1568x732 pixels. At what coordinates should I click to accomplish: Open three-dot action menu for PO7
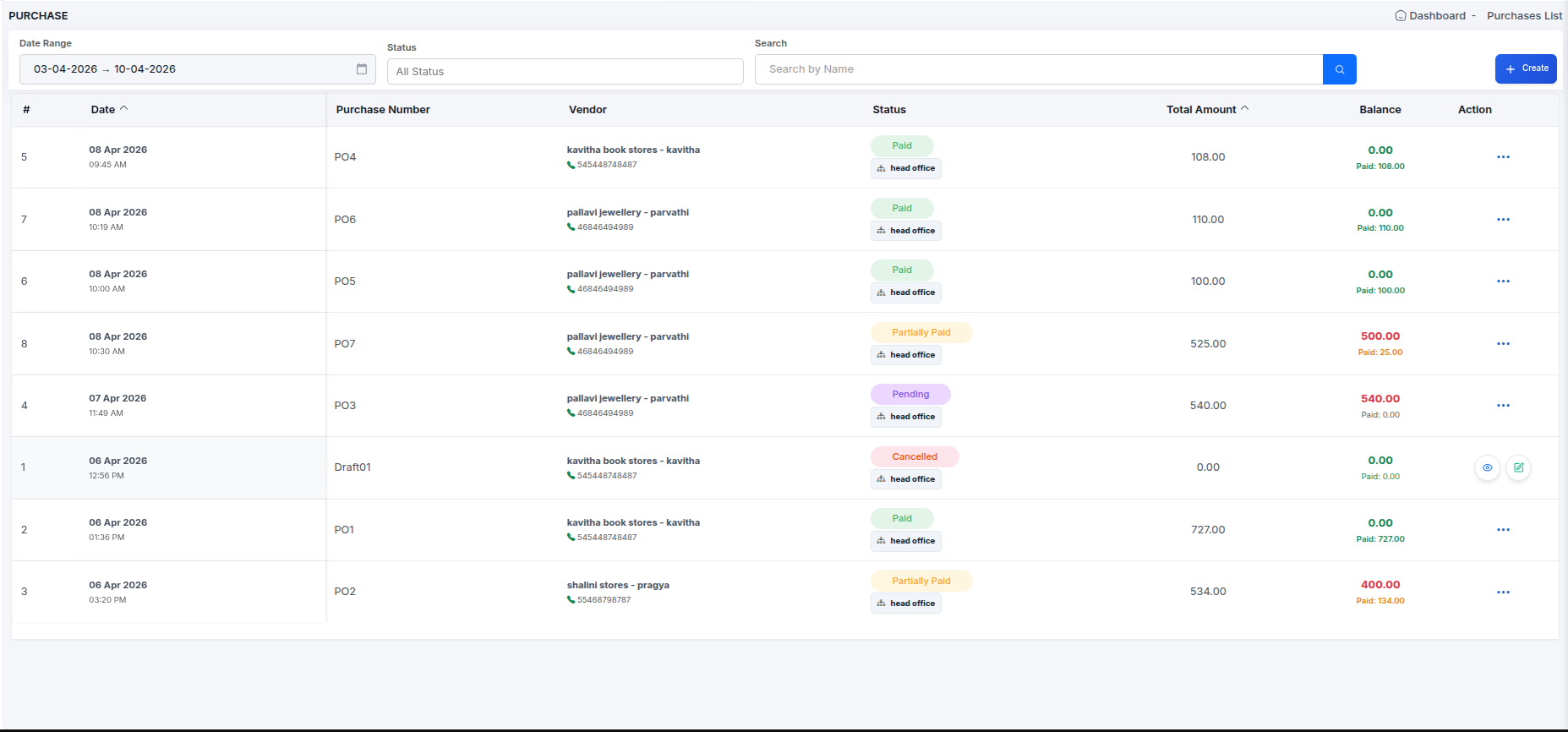1502,344
